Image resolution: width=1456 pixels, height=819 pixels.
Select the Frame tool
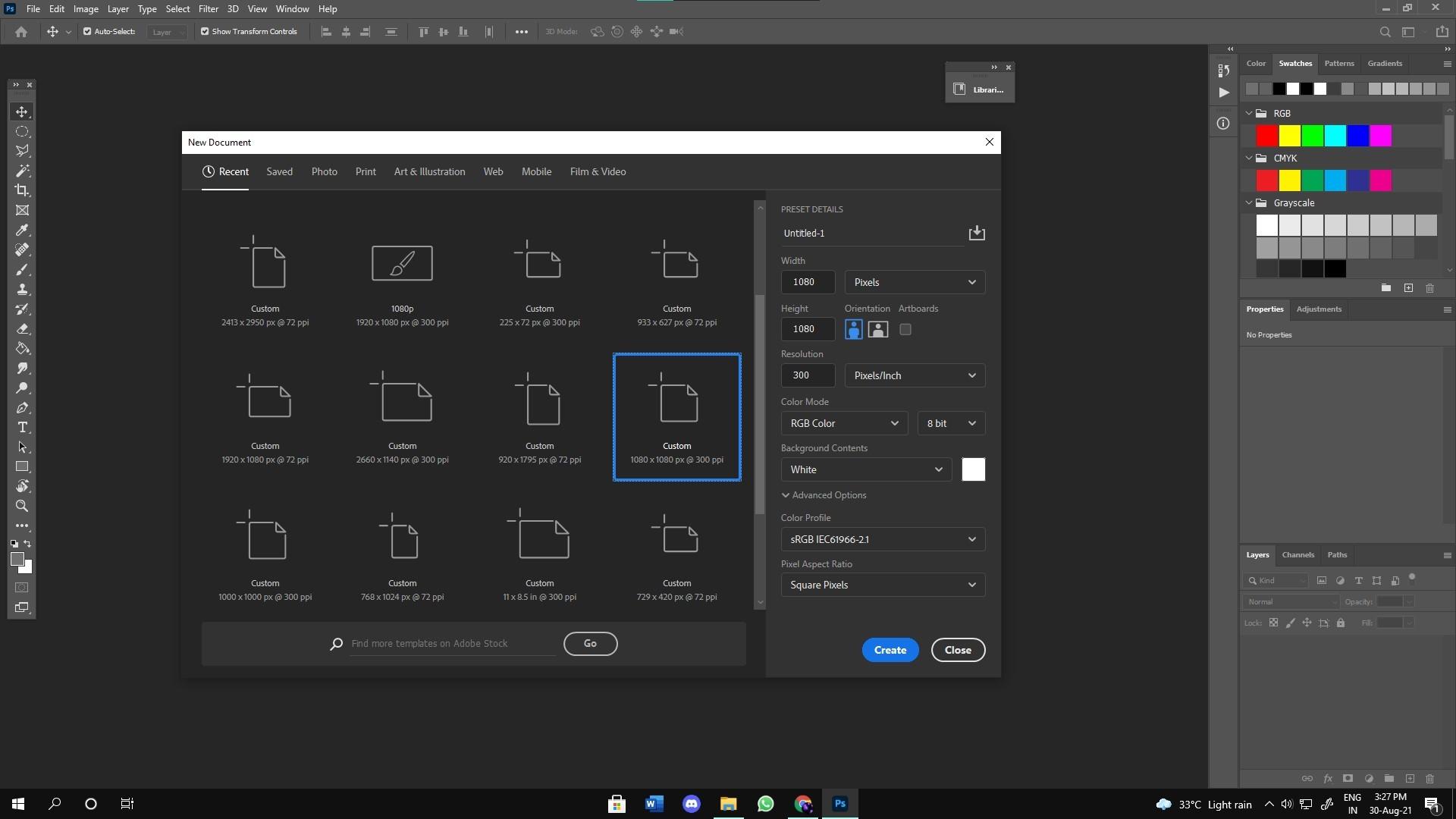[x=22, y=210]
